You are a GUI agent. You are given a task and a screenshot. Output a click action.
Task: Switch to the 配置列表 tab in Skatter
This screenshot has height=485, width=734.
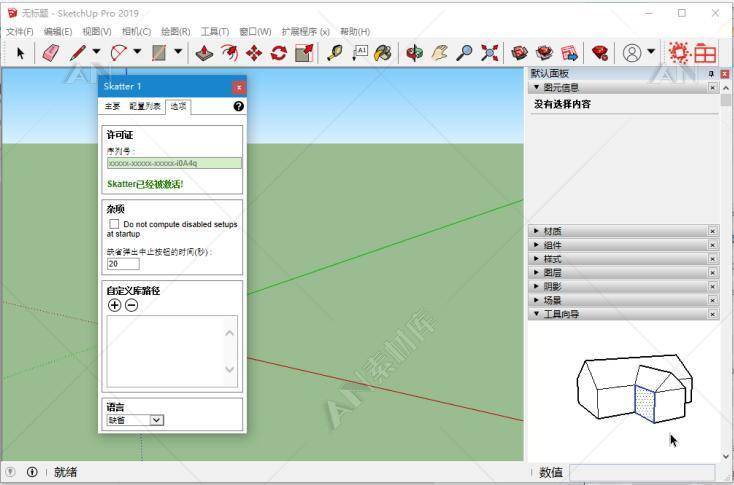(145, 106)
